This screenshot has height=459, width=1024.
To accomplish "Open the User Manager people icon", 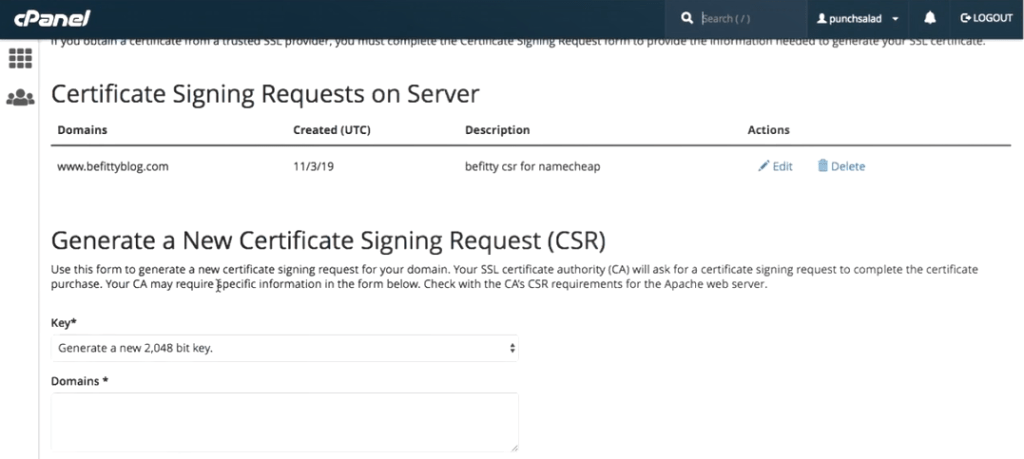I will pyautogui.click(x=20, y=98).
